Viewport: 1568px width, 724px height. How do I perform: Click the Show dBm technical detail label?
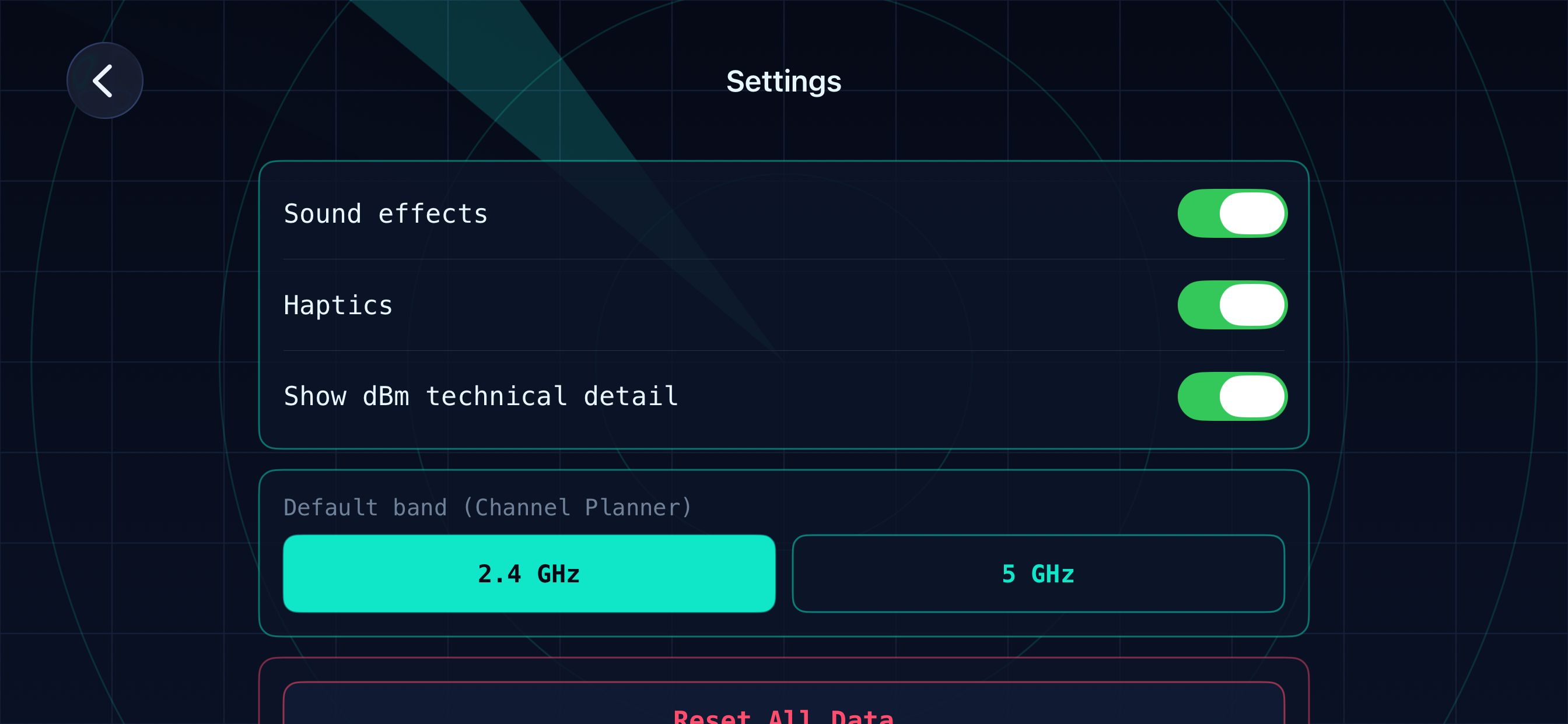coord(481,396)
